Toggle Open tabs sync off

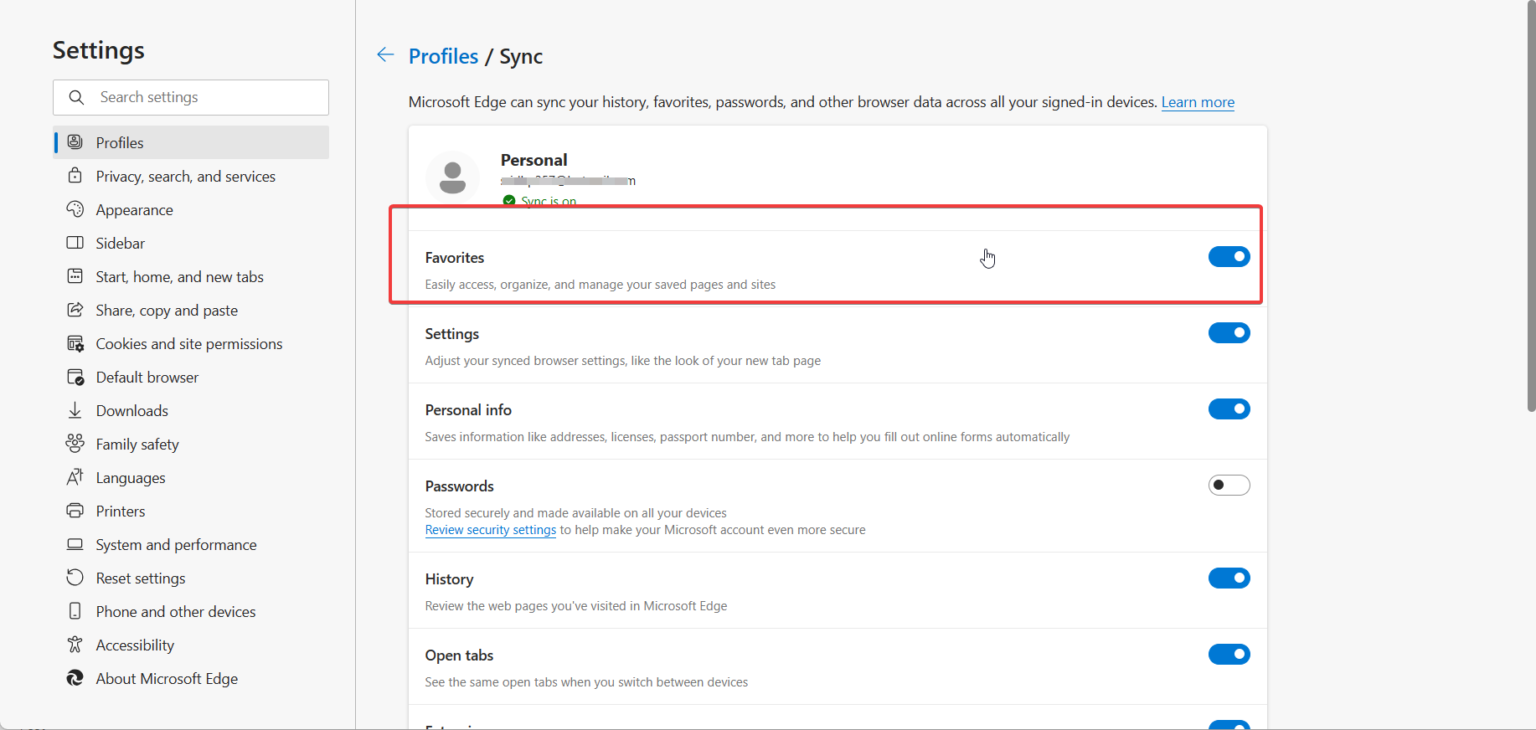[1229, 654]
